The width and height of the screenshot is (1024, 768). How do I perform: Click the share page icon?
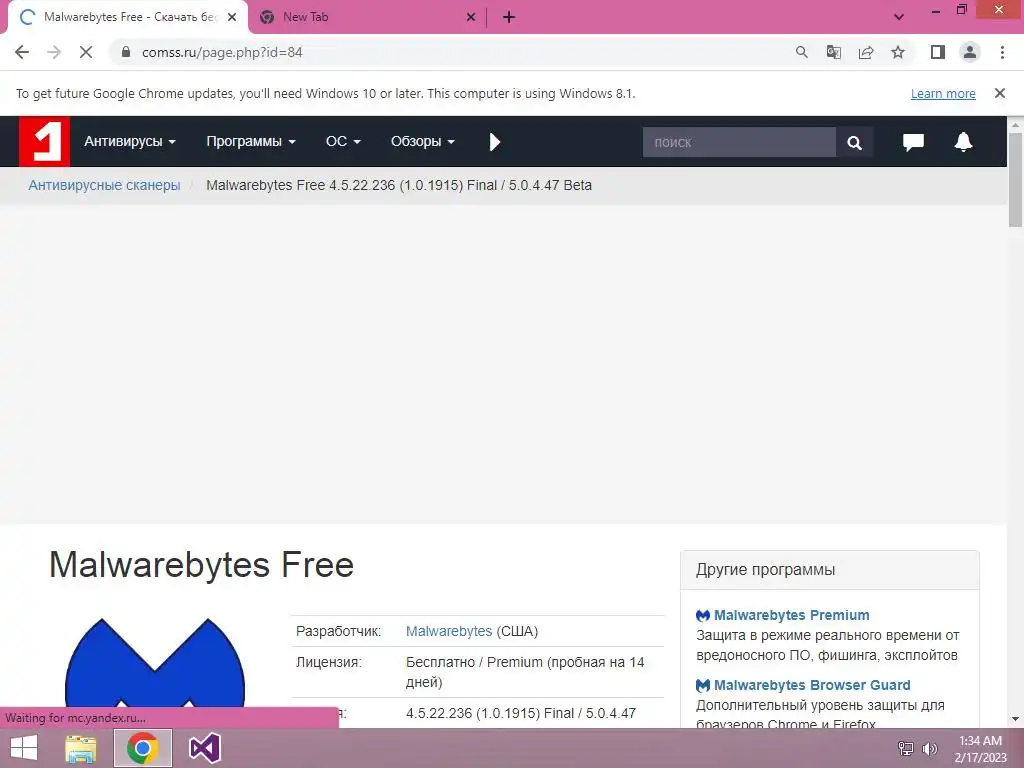[866, 52]
